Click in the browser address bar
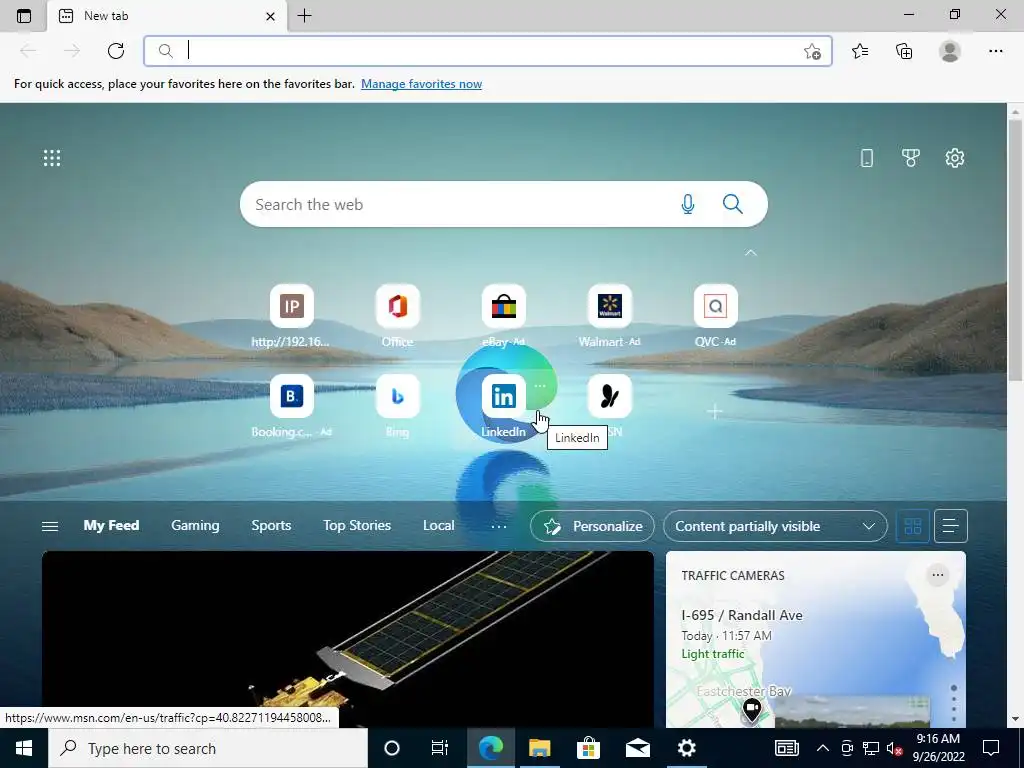This screenshot has height=768, width=1024. 487,51
